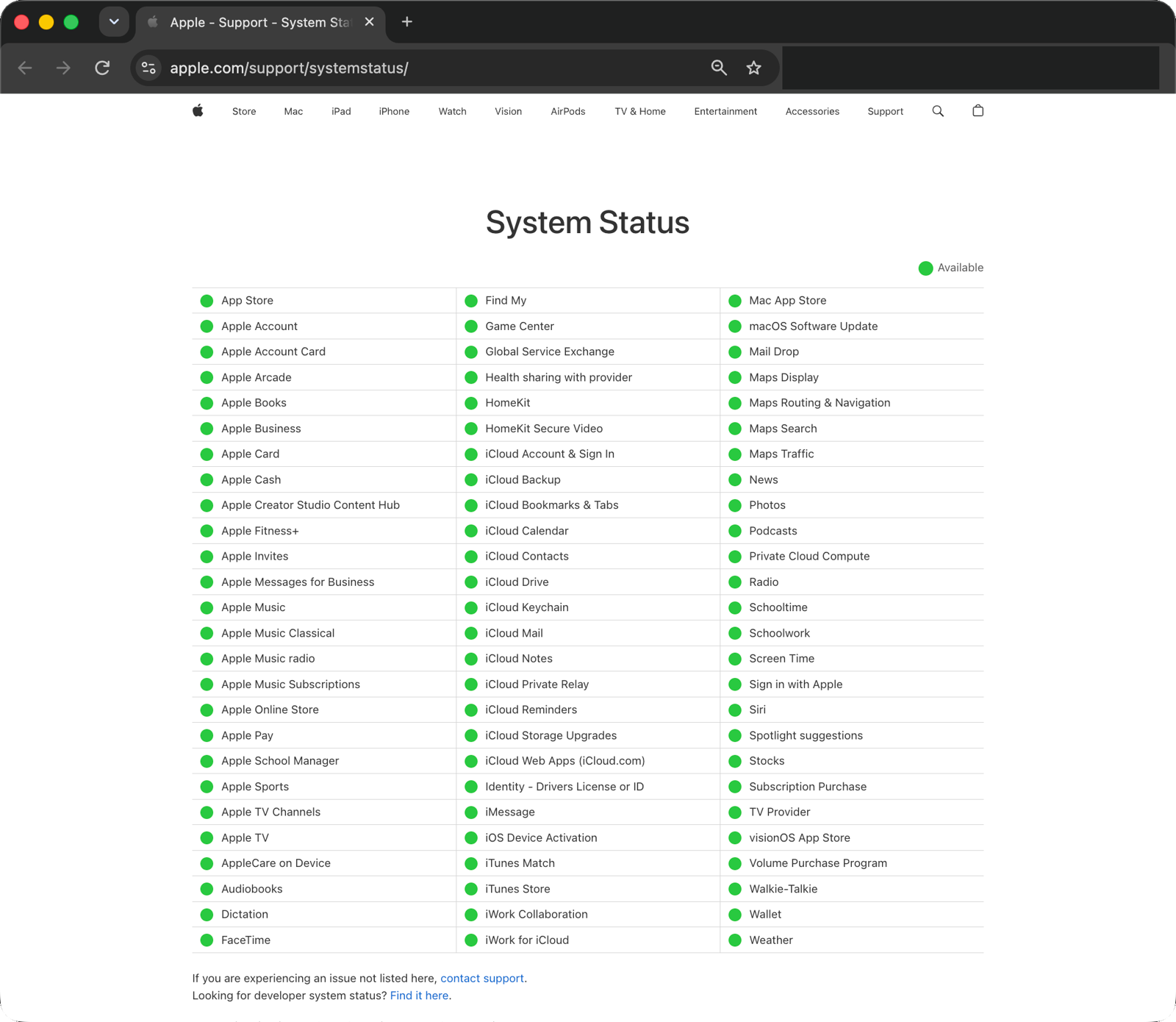Click the green status dot for FaceTime
The image size is (1176, 1022).
coord(207,940)
